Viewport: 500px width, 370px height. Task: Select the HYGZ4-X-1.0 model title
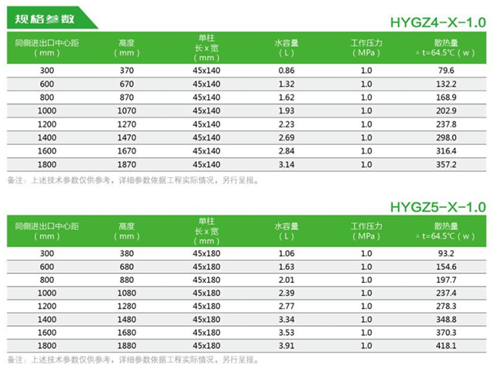click(438, 23)
